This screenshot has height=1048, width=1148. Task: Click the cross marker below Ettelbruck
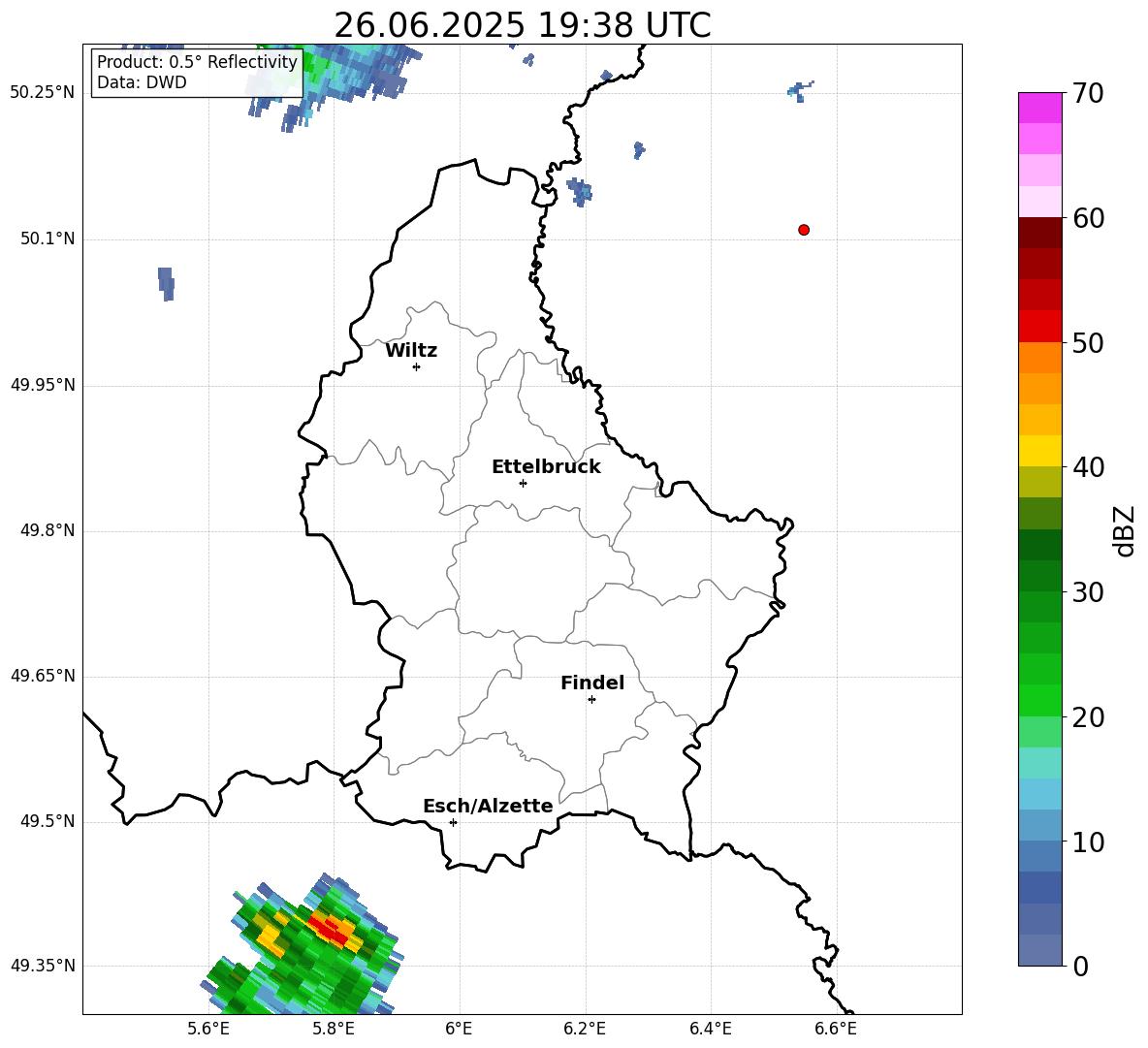(x=523, y=483)
